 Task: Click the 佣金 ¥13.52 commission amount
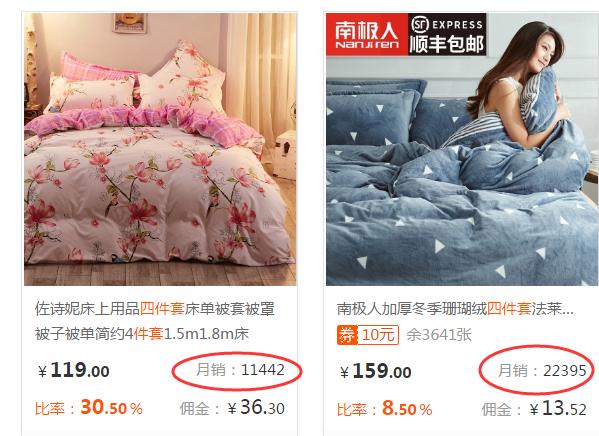pyautogui.click(x=534, y=408)
